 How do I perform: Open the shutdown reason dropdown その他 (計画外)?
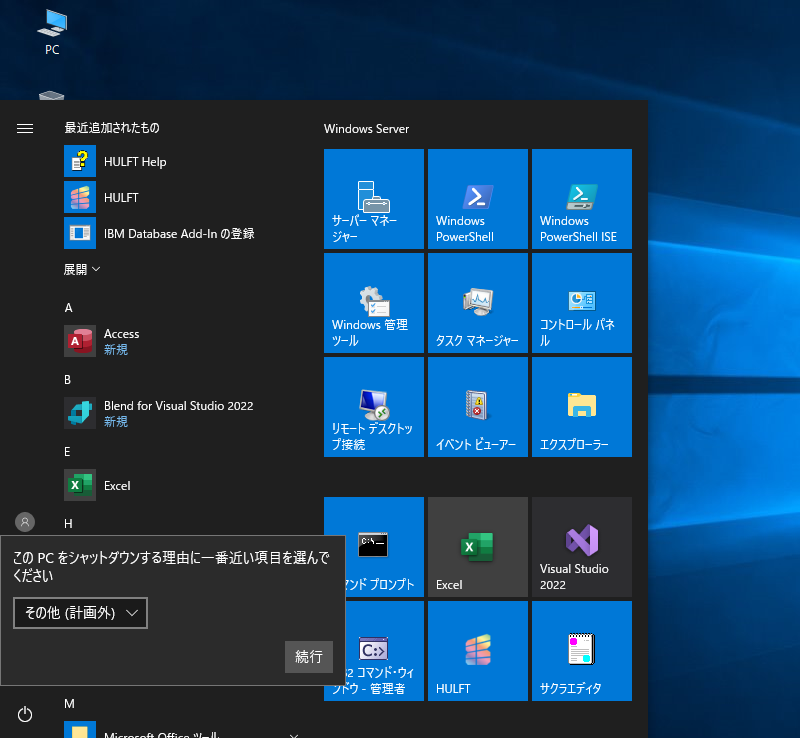click(81, 613)
